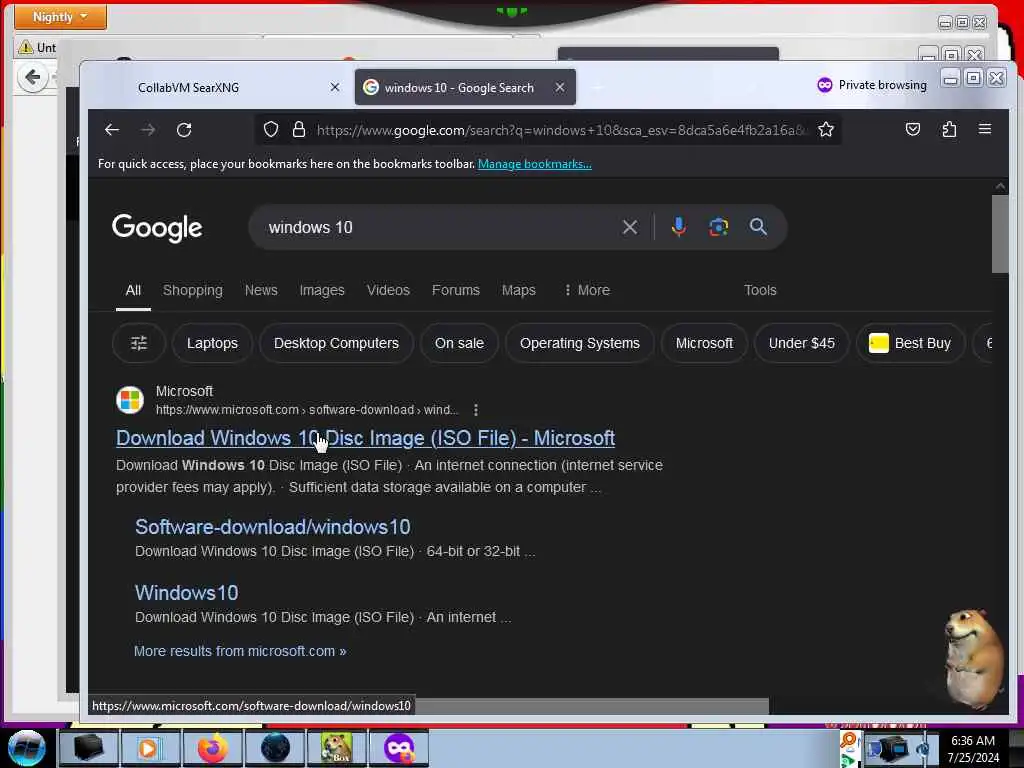Click inside the Google search text field
Image resolution: width=1024 pixels, height=768 pixels.
(x=438, y=227)
